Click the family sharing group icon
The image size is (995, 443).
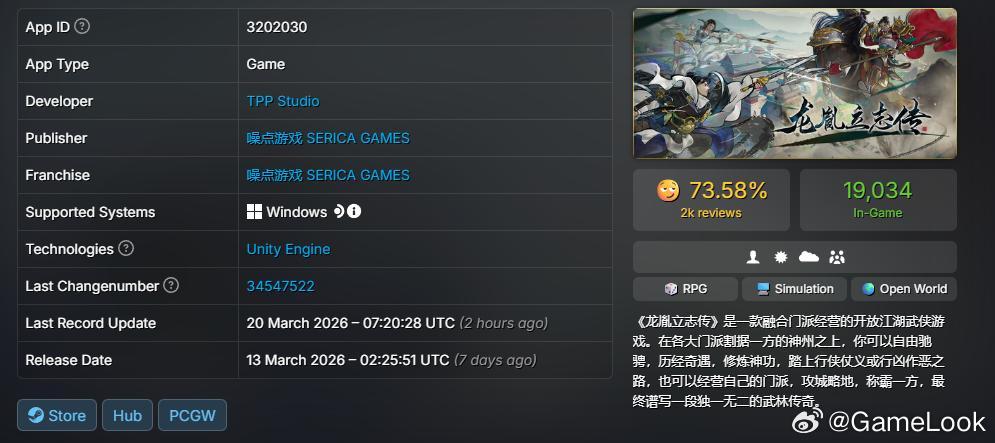click(x=837, y=256)
